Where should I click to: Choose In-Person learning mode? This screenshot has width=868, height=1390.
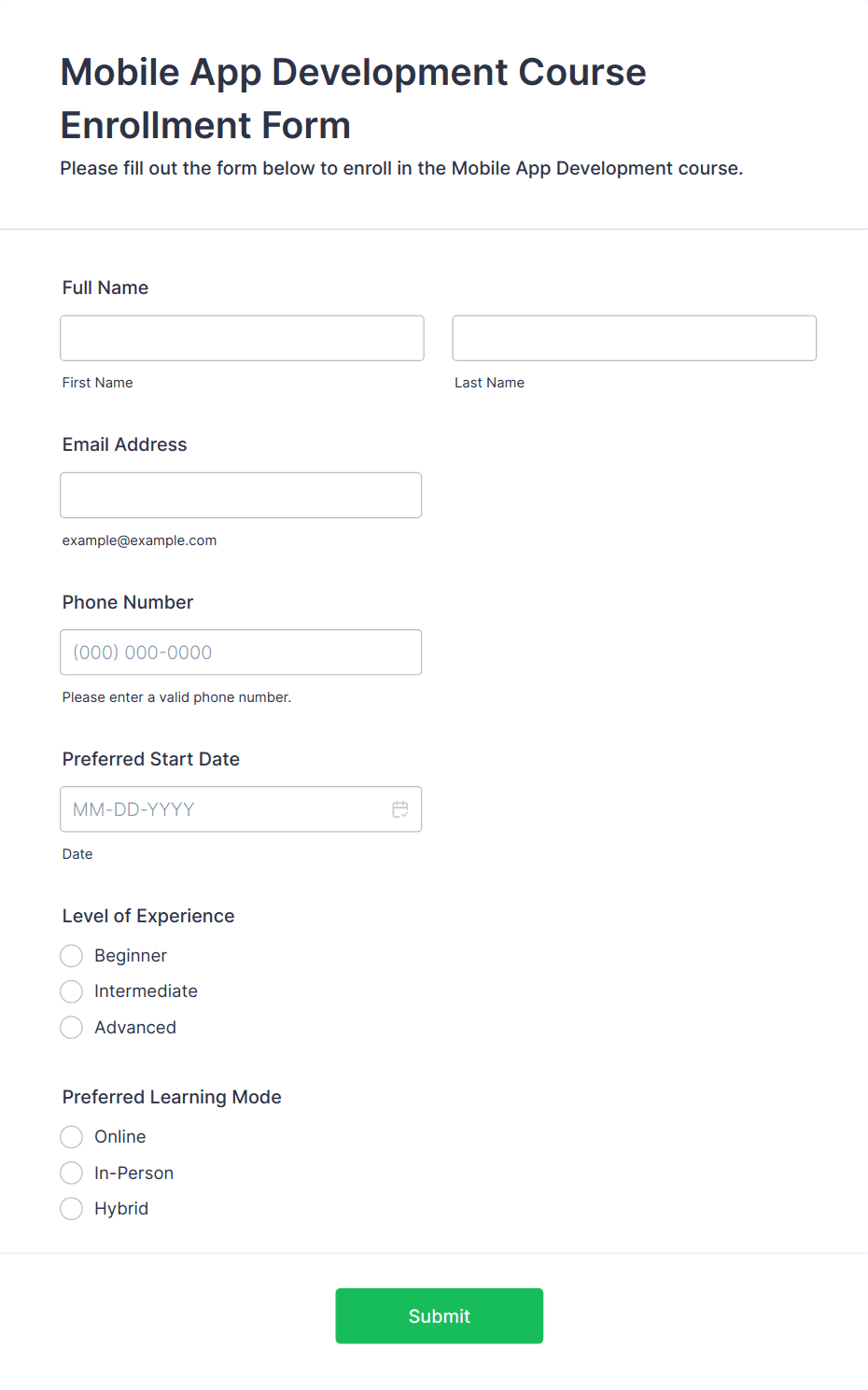pos(72,1172)
